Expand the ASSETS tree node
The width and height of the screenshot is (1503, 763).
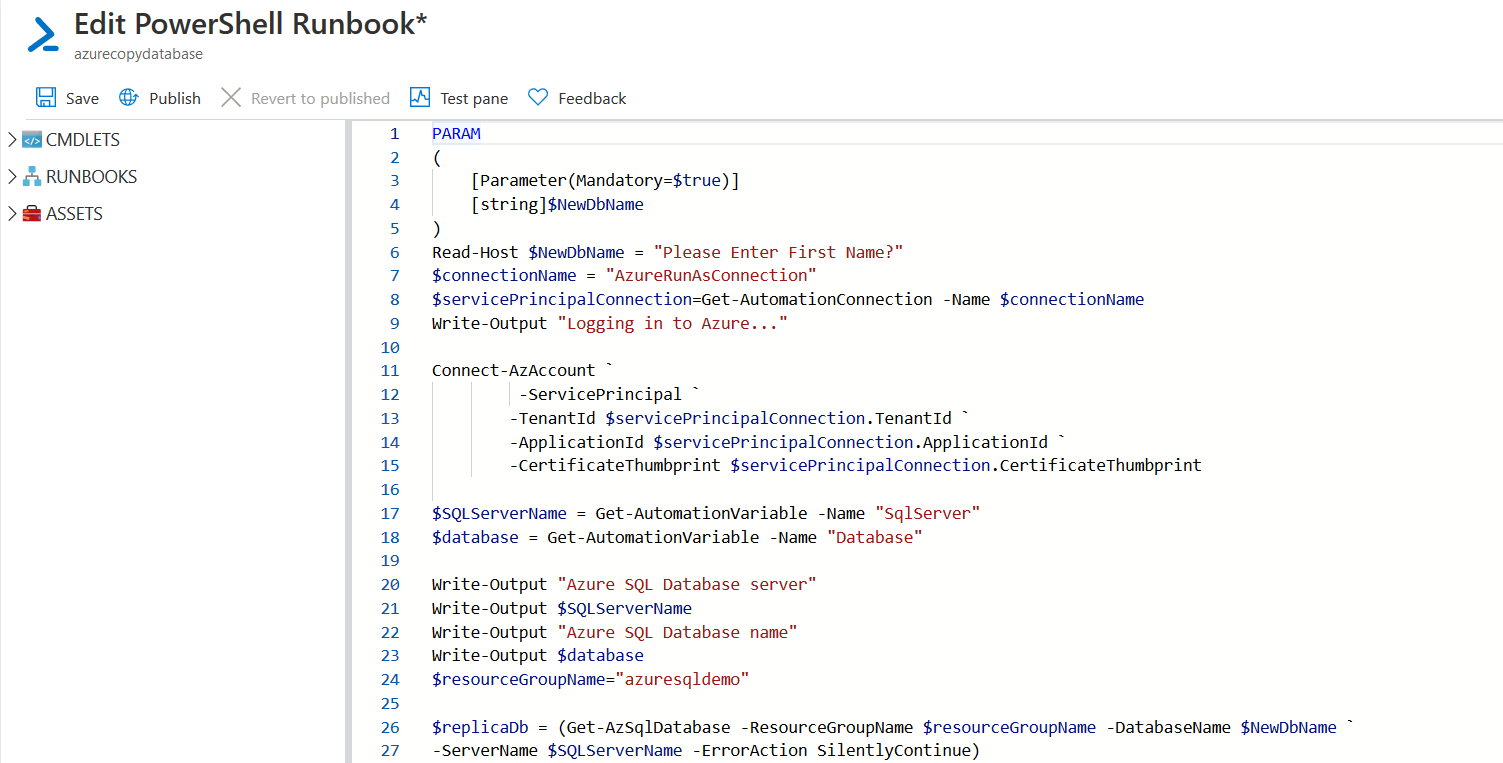(x=12, y=214)
